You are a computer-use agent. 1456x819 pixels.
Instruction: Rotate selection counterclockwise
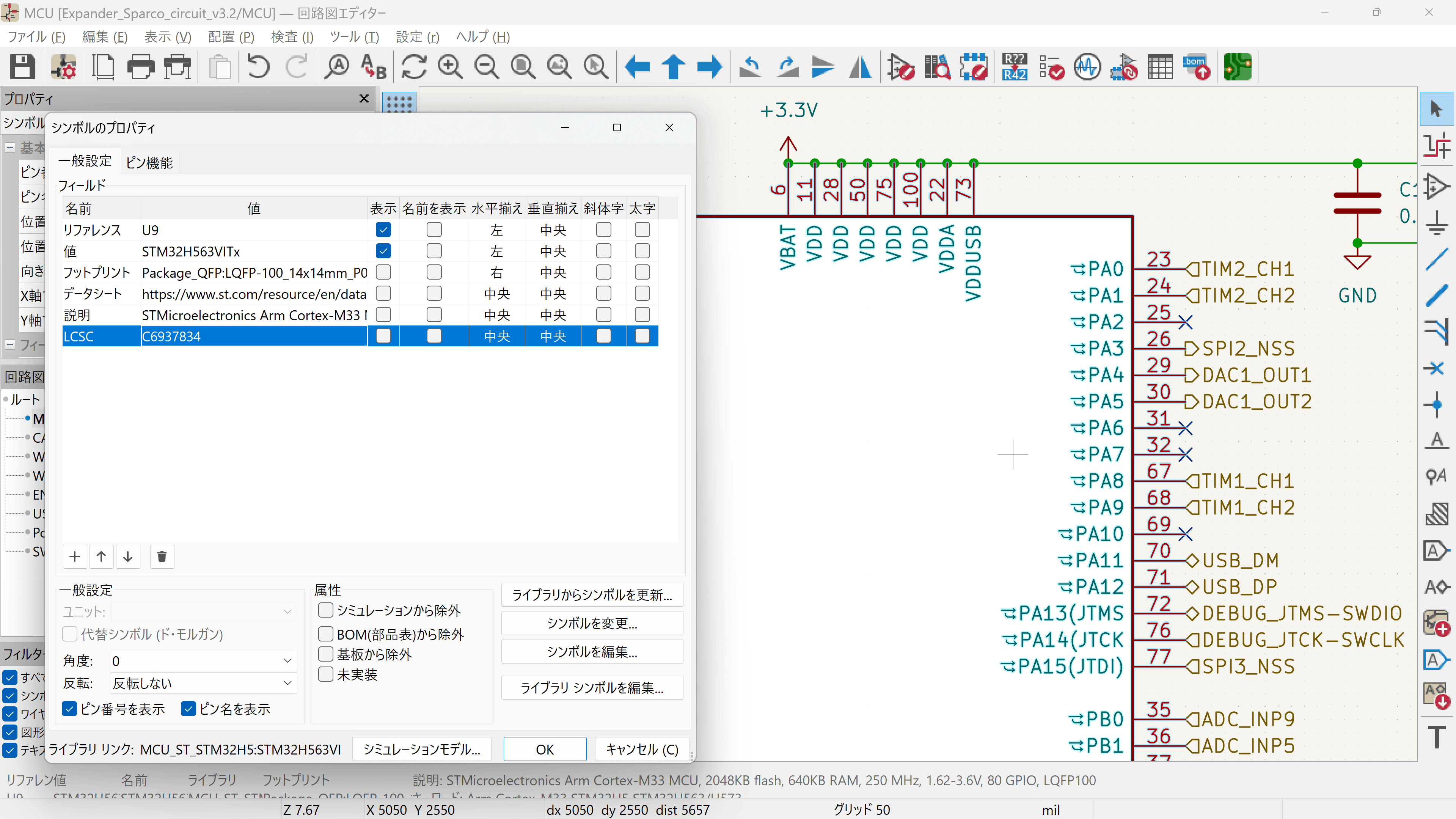click(750, 67)
